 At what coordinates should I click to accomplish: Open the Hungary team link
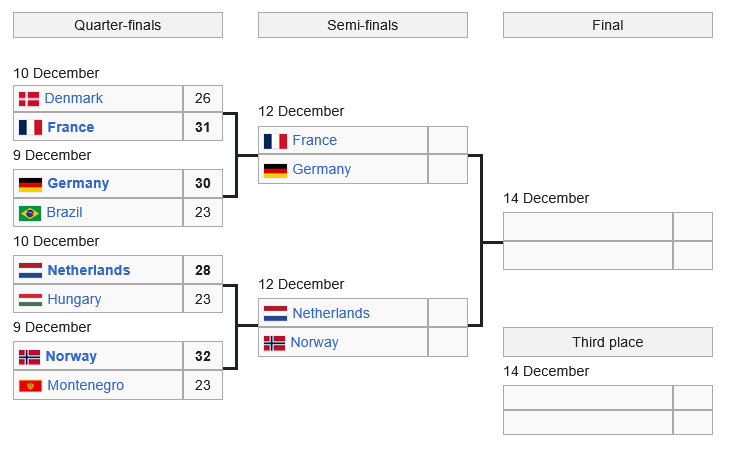73,299
